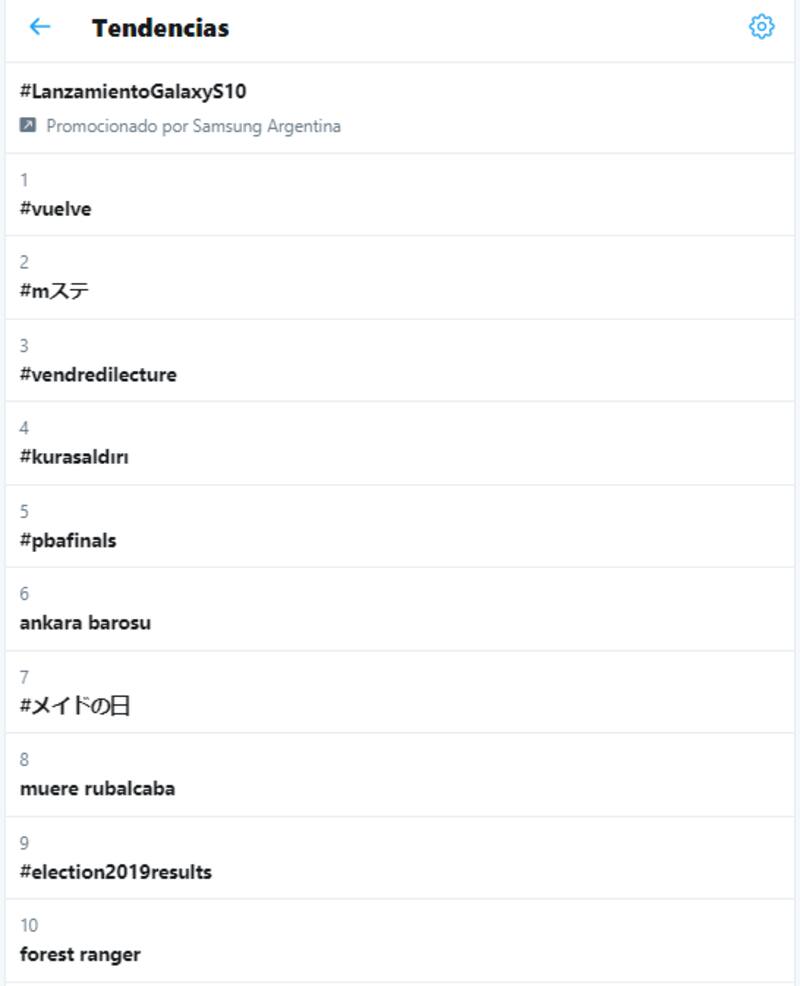Open promoted trend #LanzamientoGalaxyS10
Screen dimensions: 800x986
[x=133, y=92]
